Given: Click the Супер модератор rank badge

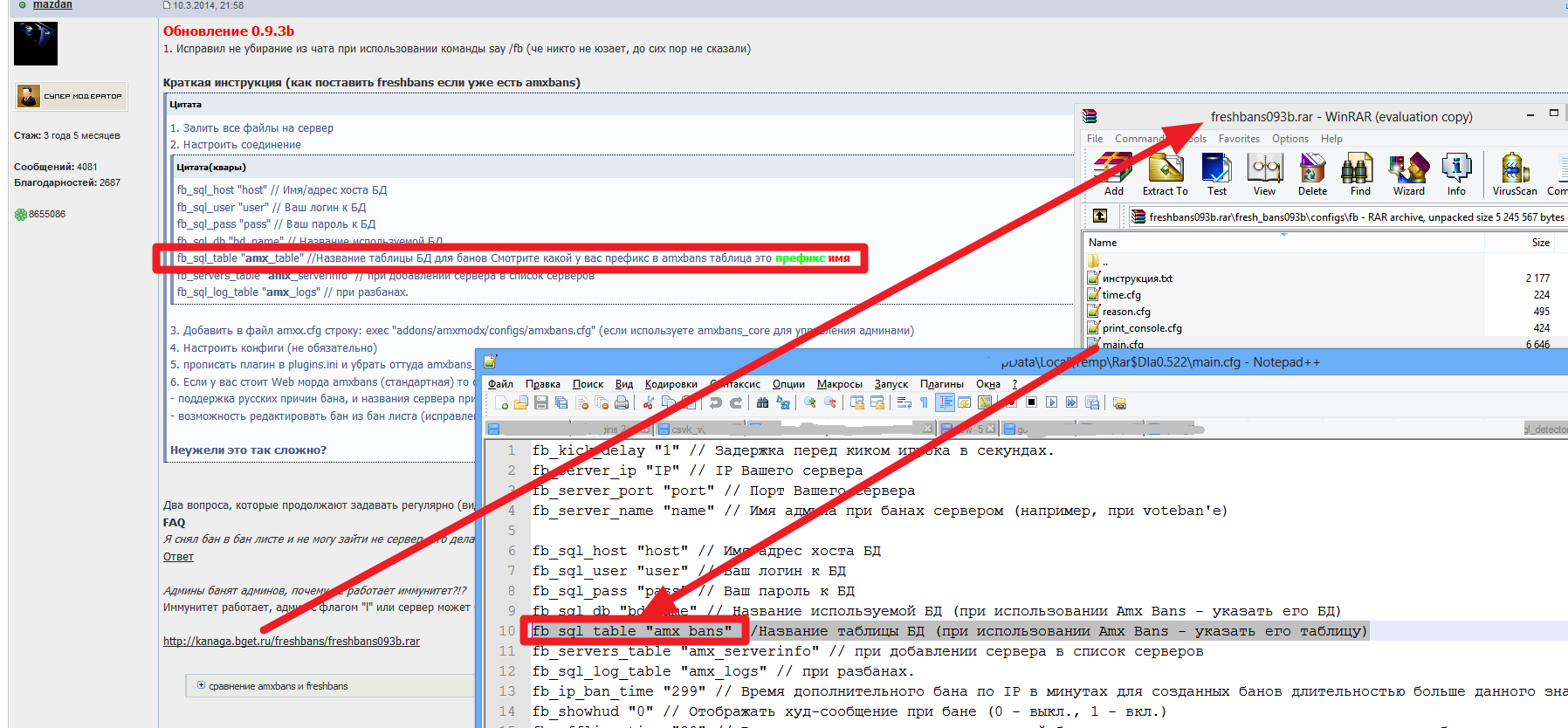Looking at the screenshot, I should pos(71,96).
